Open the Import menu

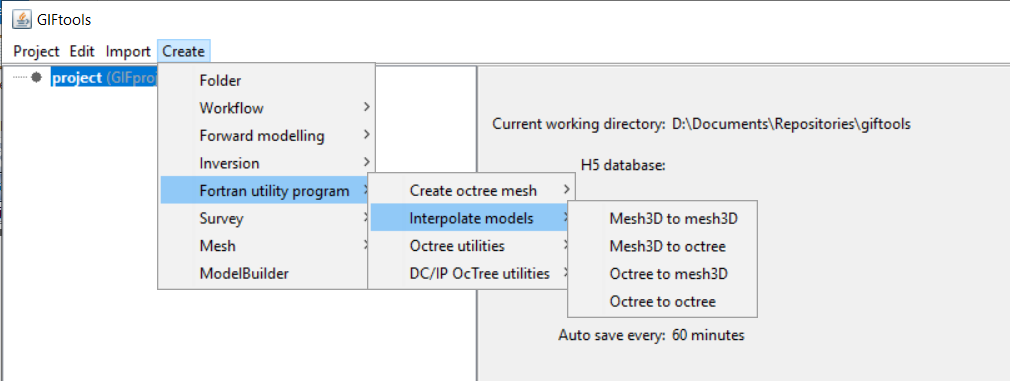pyautogui.click(x=128, y=51)
